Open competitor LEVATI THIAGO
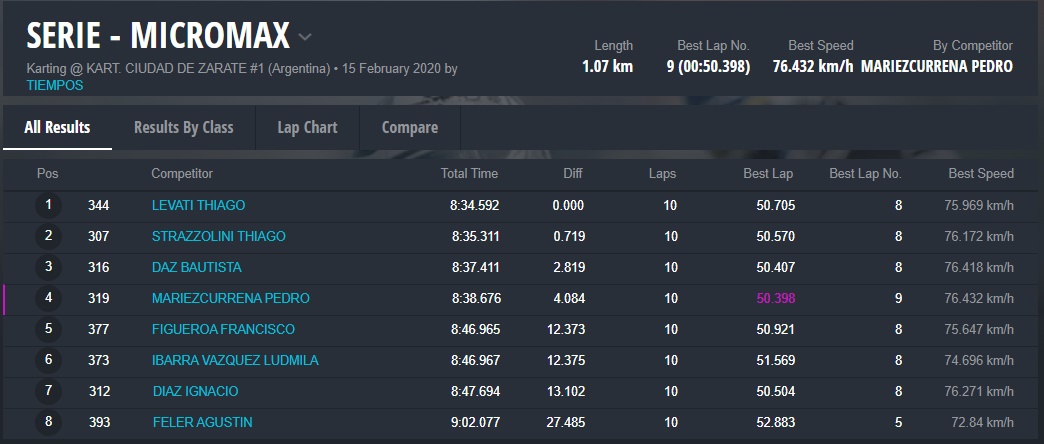 (198, 205)
